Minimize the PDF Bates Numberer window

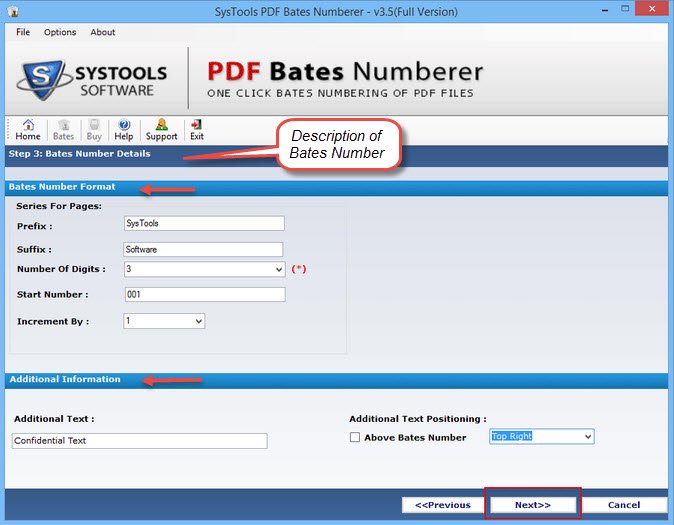coord(605,9)
